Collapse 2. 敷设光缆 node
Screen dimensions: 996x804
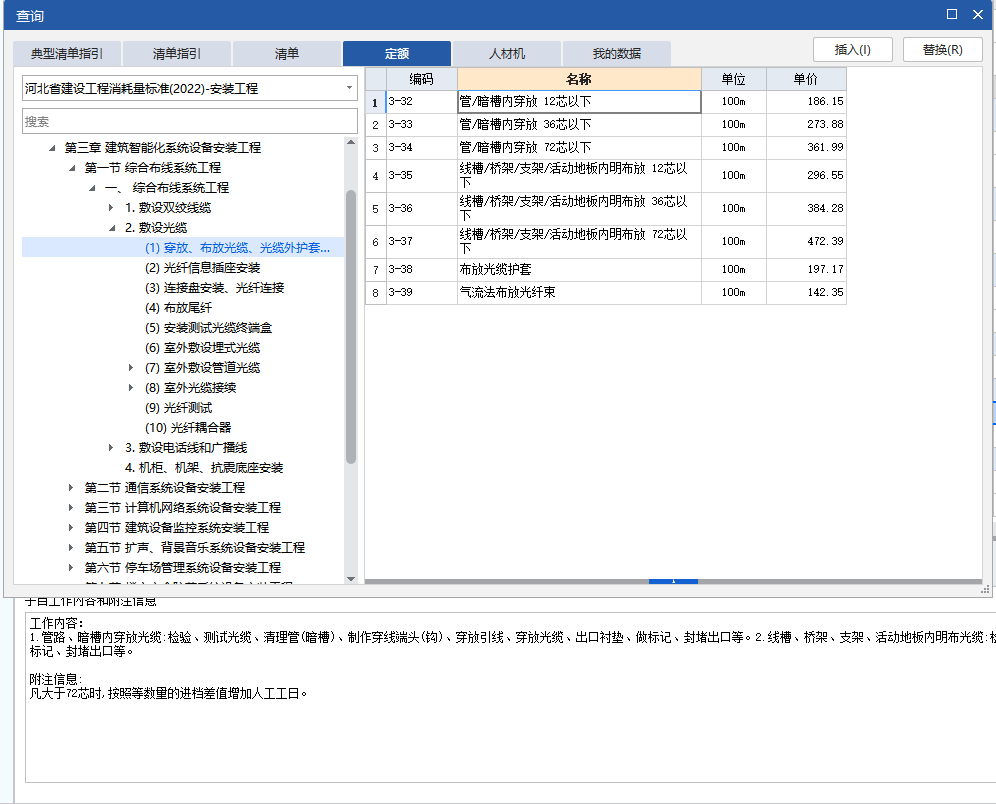coord(112,228)
